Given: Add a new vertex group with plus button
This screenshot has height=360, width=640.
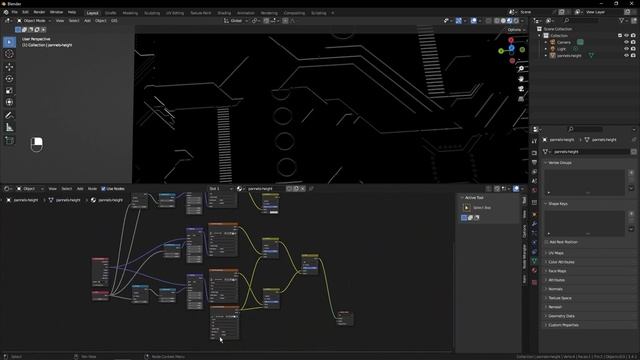Looking at the screenshot, I should (x=631, y=173).
